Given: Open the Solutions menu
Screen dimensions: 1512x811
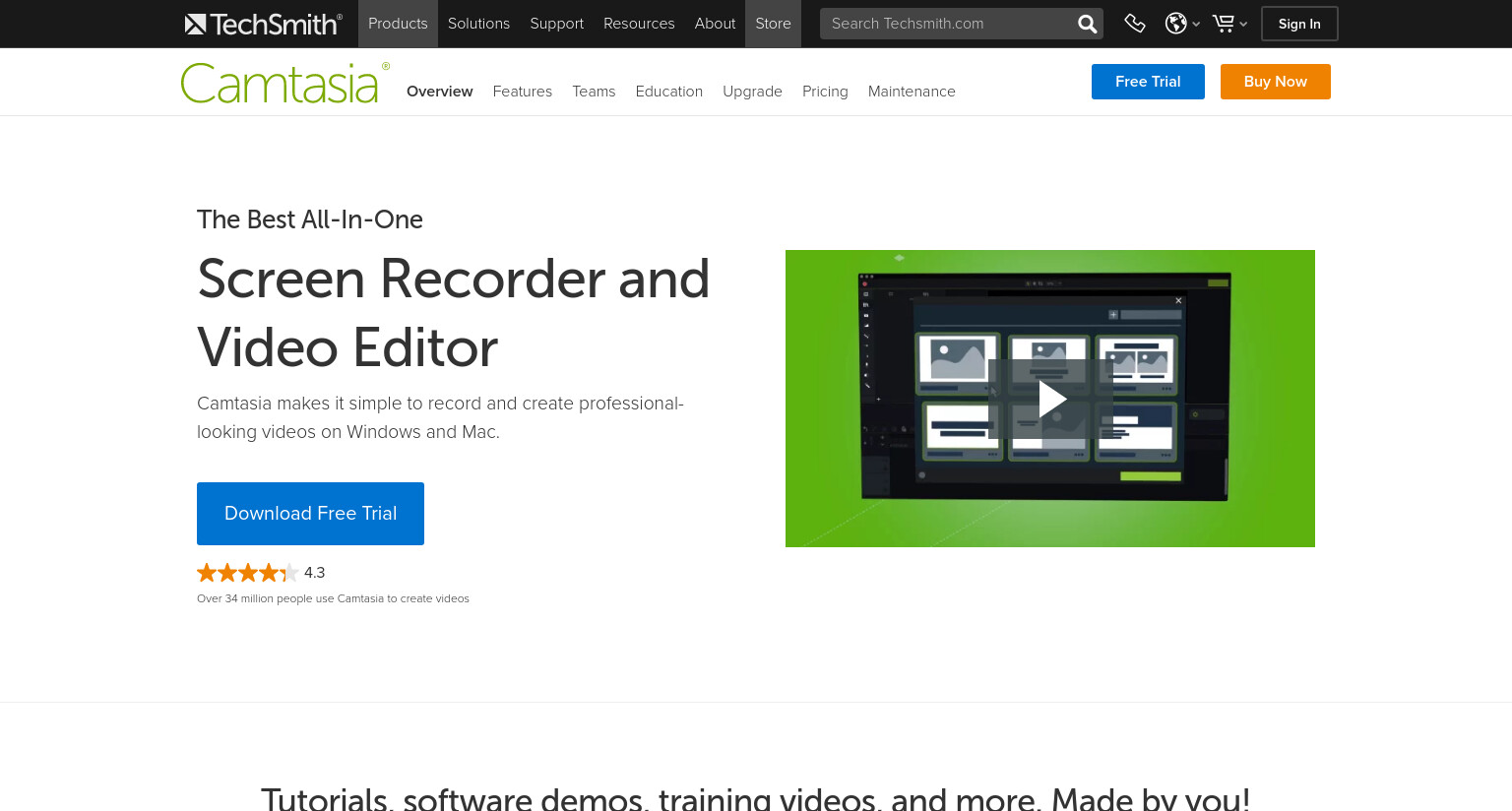Looking at the screenshot, I should tap(478, 24).
